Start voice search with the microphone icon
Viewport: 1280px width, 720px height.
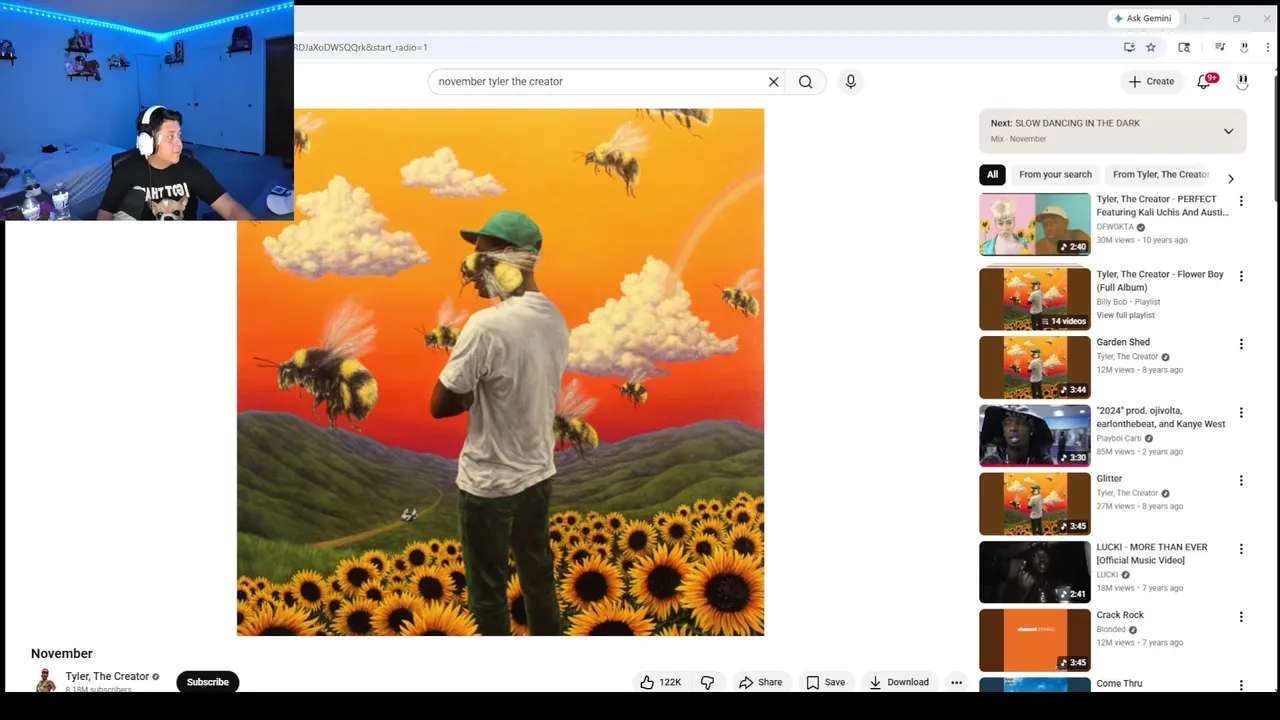point(851,82)
